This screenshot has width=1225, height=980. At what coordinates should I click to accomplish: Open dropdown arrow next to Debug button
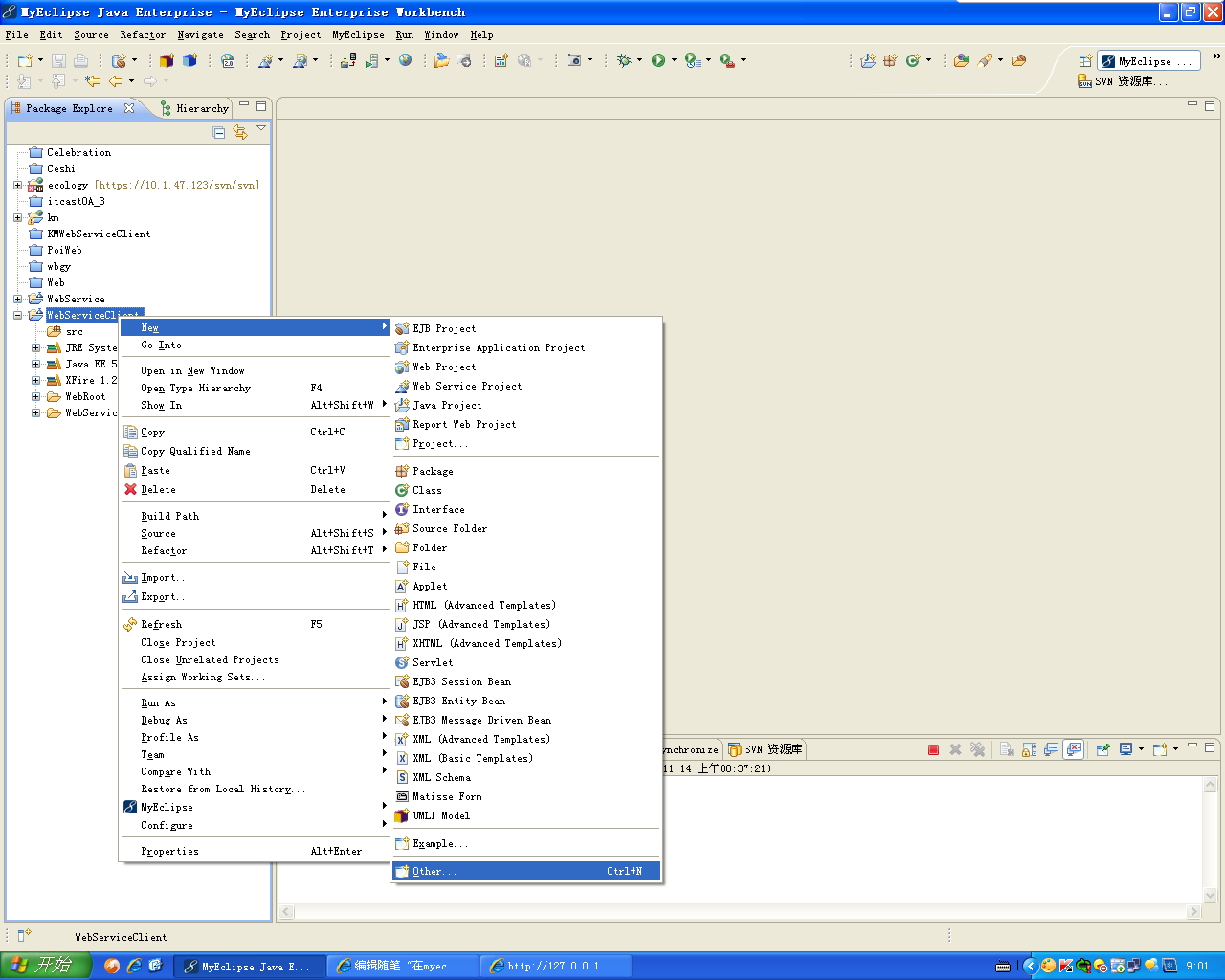click(639, 60)
